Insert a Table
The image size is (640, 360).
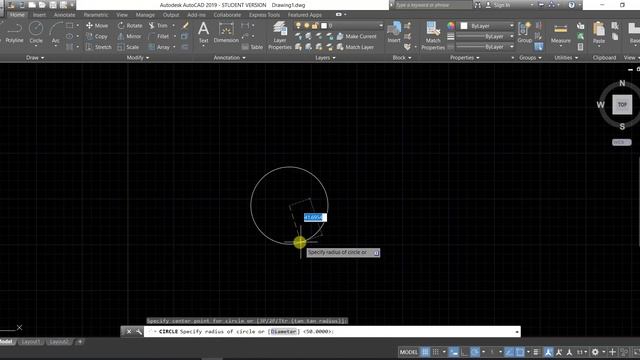click(252, 47)
